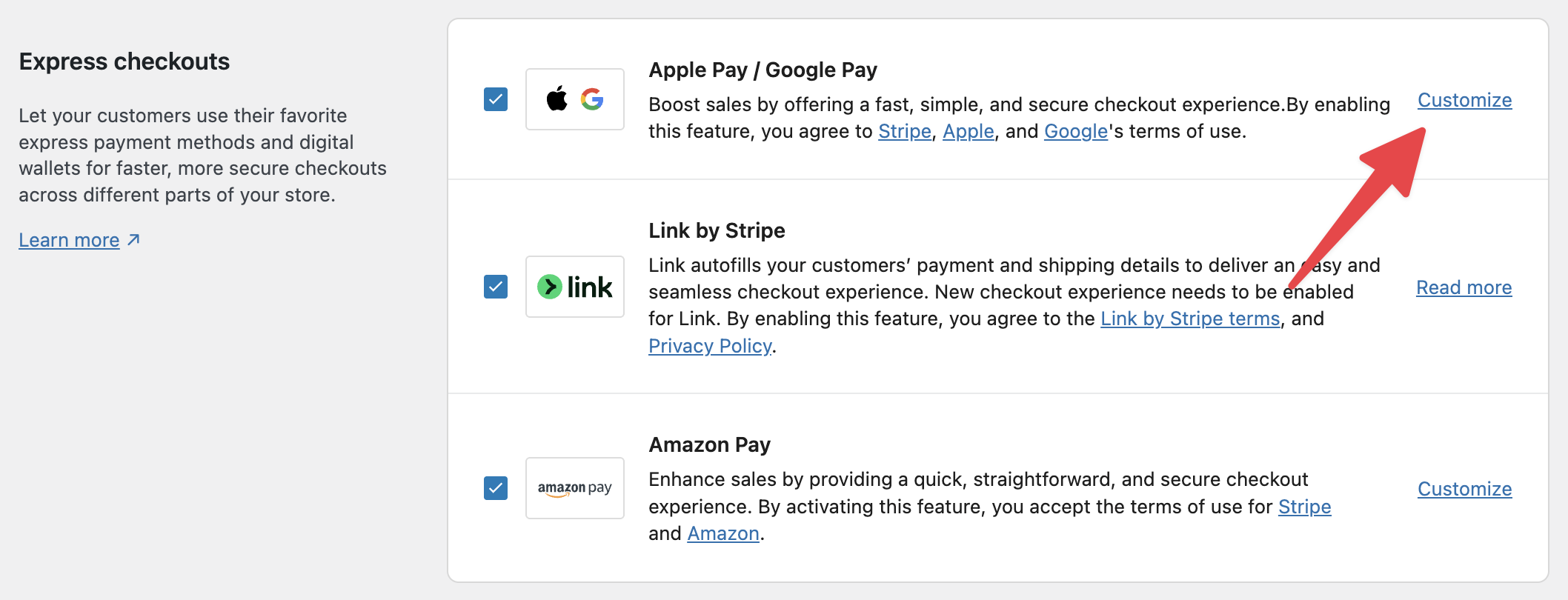This screenshot has height=600, width=1568.
Task: Open the Link by Stripe terms link
Action: pos(1190,319)
